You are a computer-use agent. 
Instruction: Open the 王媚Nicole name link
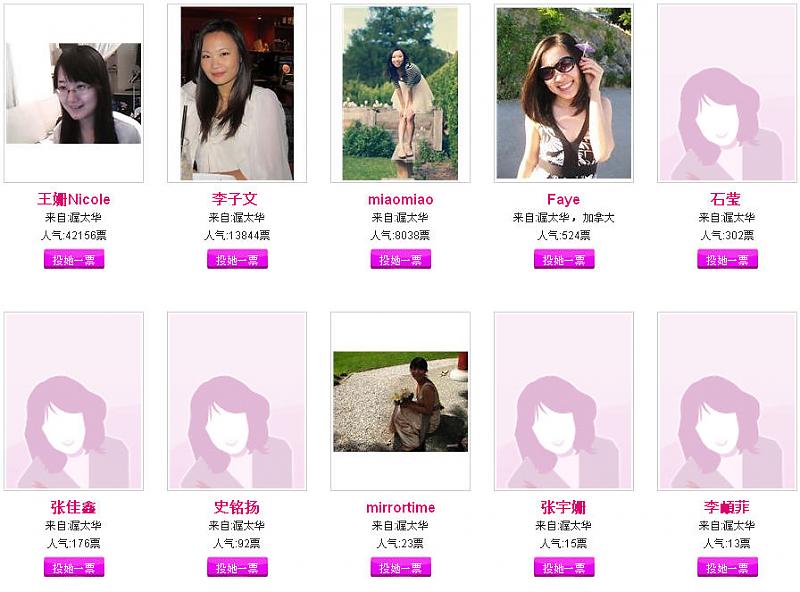[x=74, y=199]
